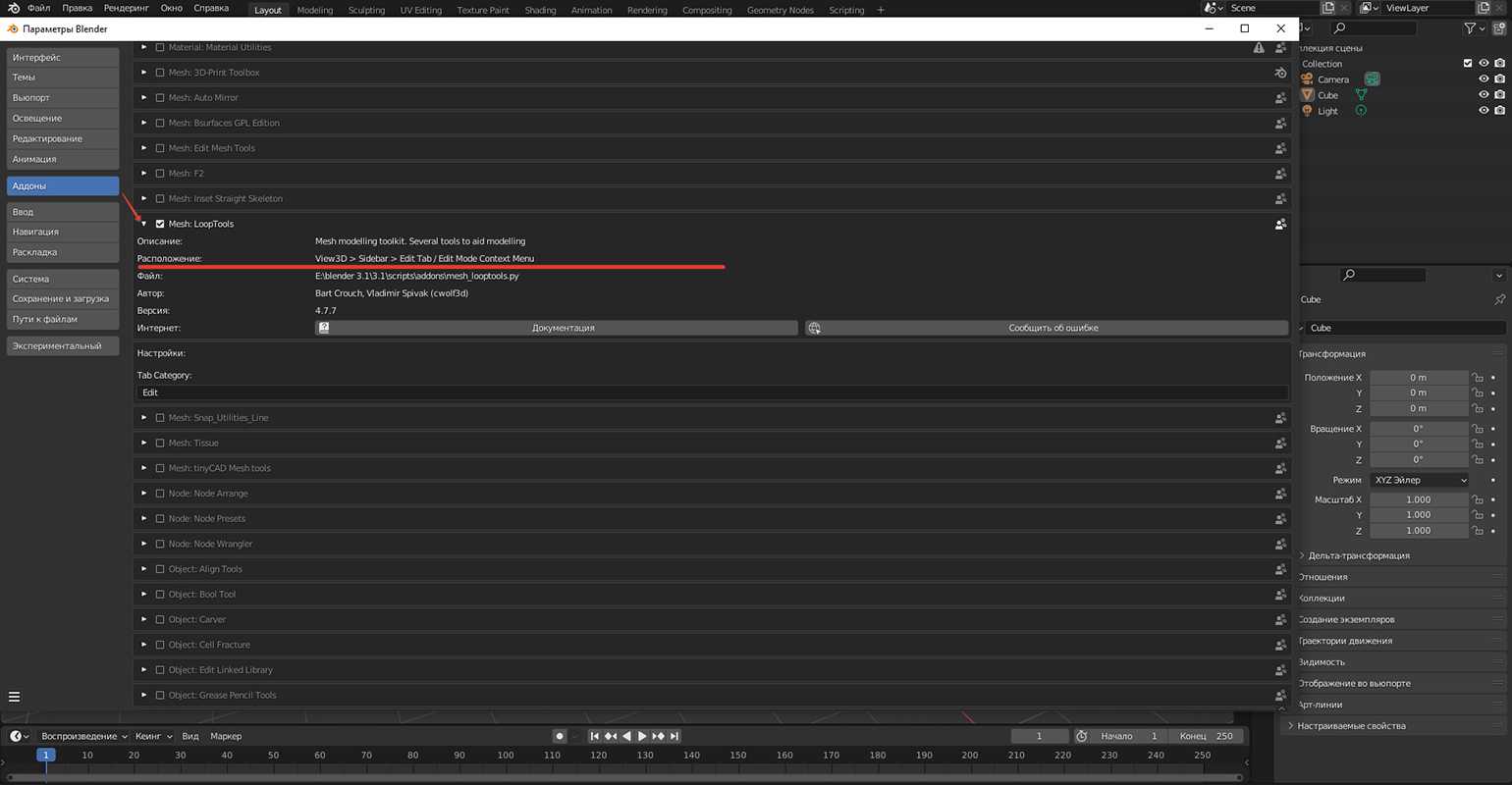Toggle the auto keying record button

pos(560,736)
